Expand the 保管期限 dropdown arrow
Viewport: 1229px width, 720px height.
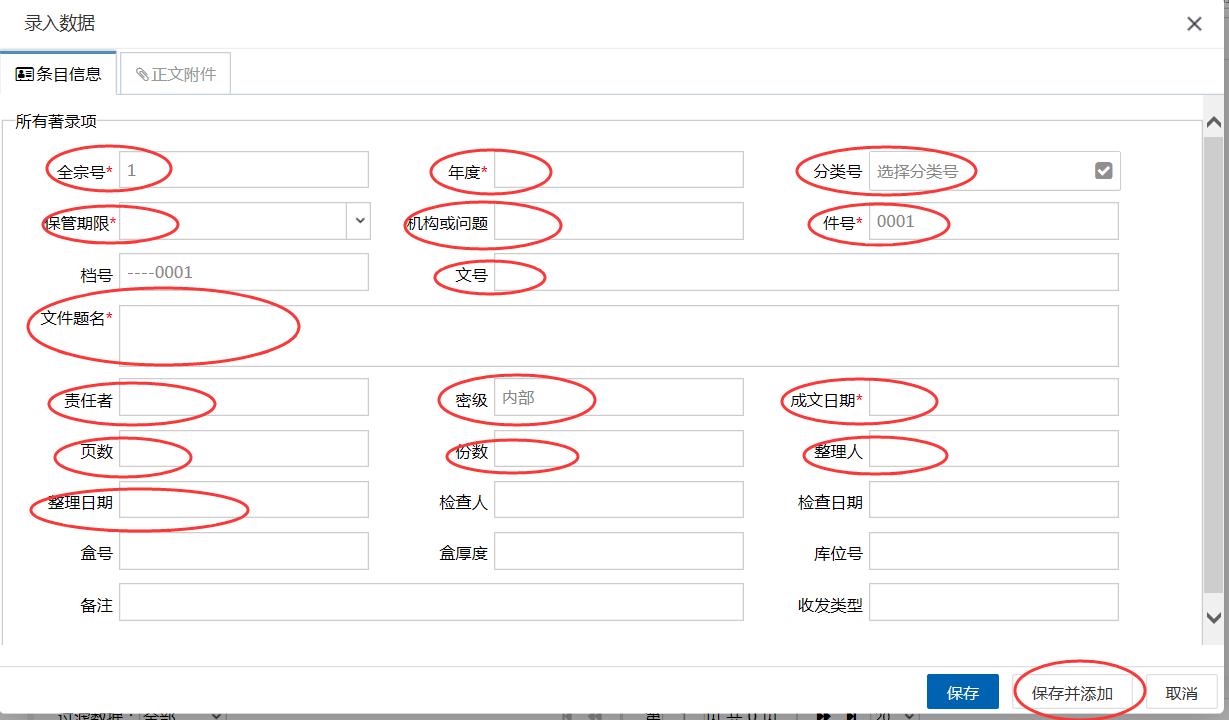(x=359, y=221)
